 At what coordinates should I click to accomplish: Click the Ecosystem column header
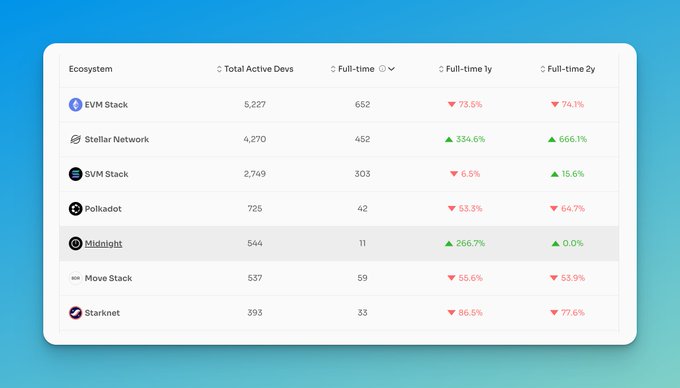(x=90, y=69)
